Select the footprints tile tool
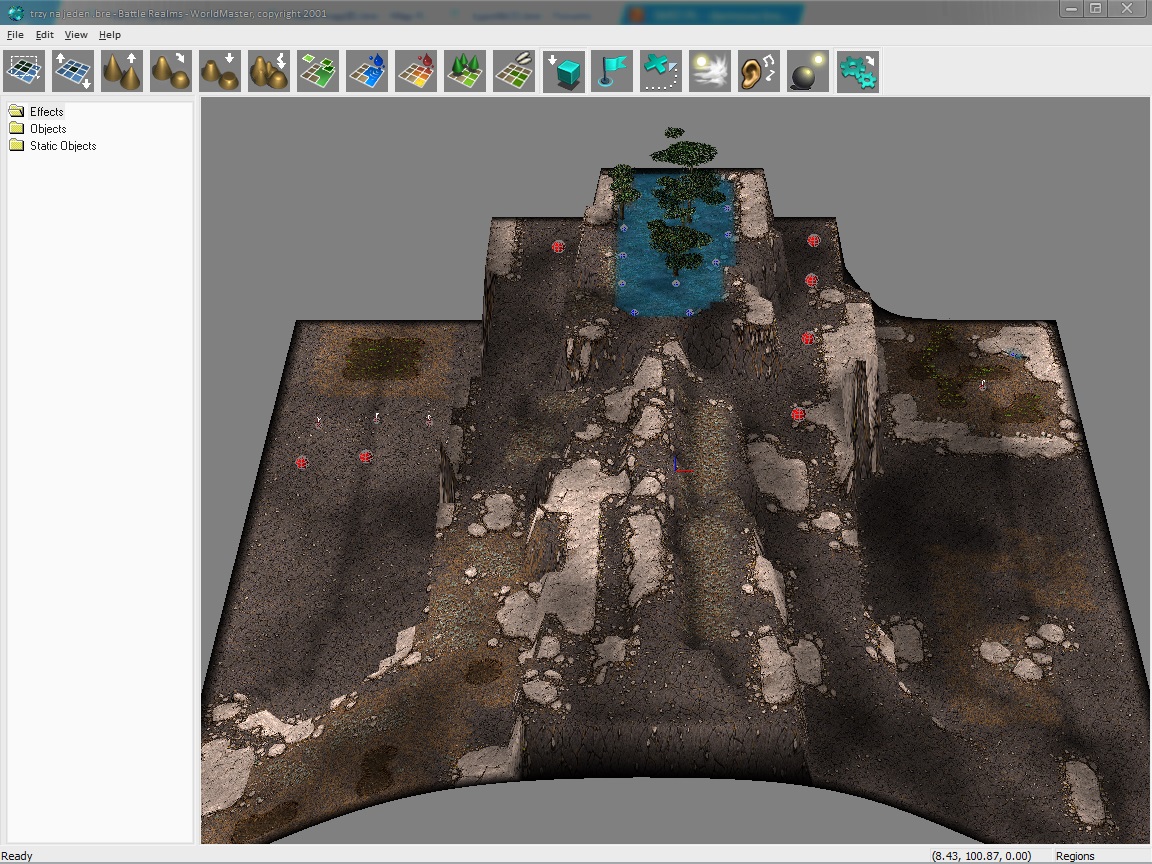1152x864 pixels. 514,71
